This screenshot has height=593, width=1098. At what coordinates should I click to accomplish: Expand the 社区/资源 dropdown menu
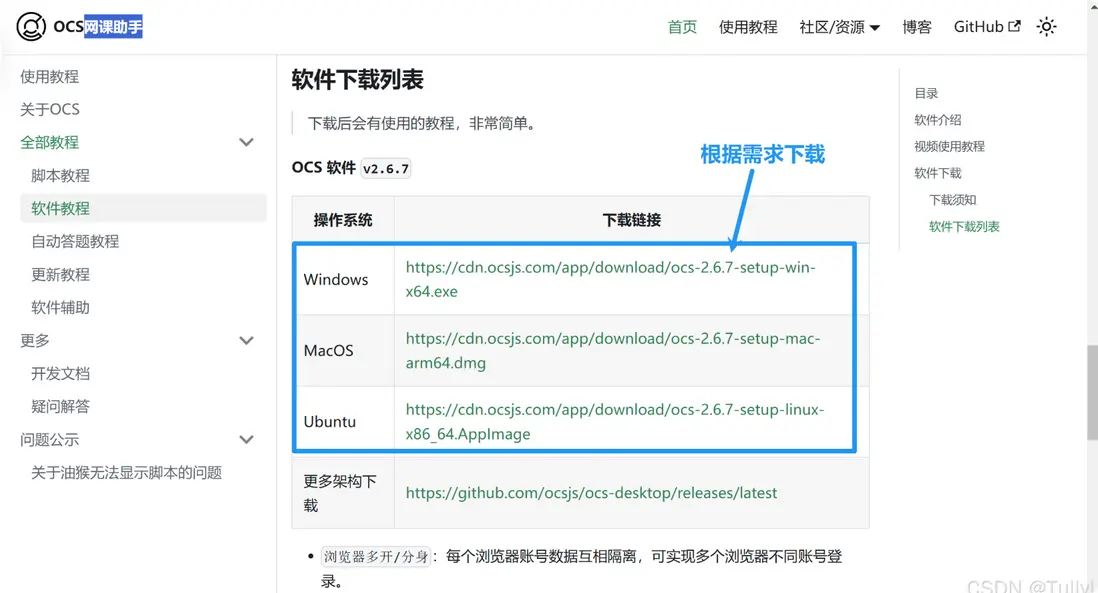(x=840, y=27)
